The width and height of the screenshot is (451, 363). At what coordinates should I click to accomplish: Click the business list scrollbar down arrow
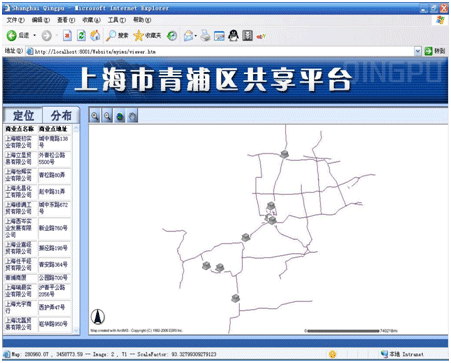(76, 330)
